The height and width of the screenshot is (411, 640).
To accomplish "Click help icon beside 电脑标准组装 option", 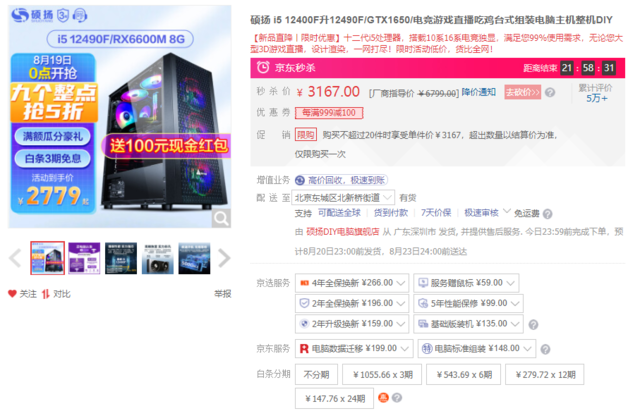I will point(545,349).
